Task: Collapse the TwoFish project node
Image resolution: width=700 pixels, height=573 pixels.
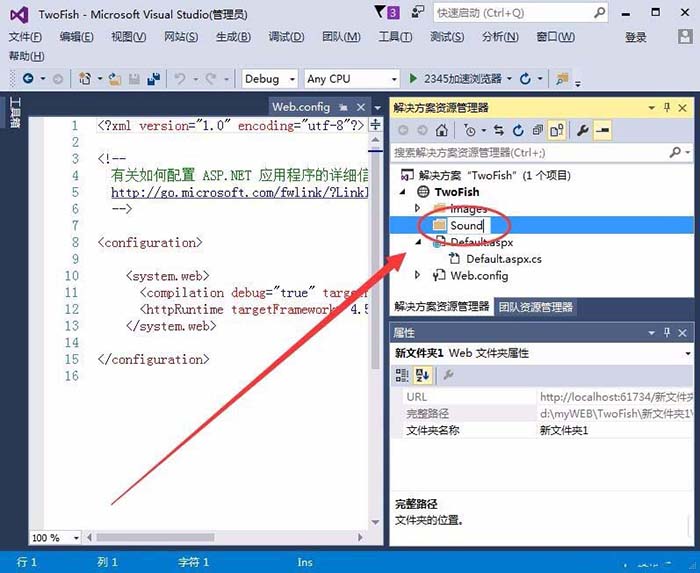Action: coord(403,192)
